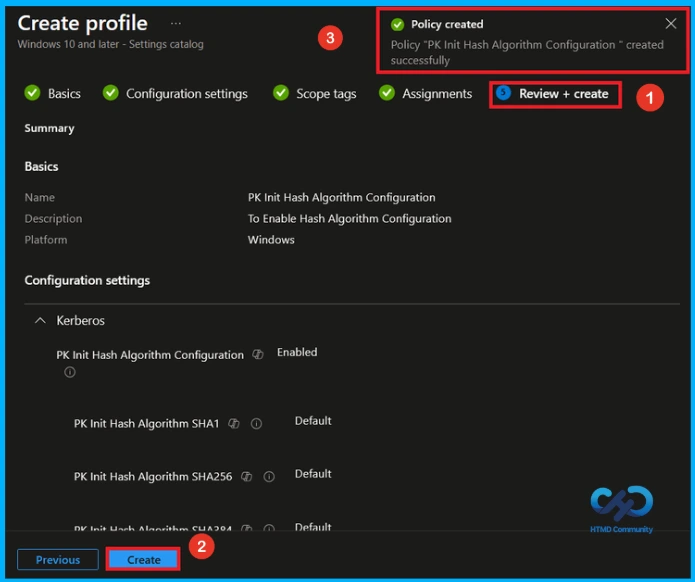
Task: Open the ellipsis menu beside Create profile
Action: (176, 23)
